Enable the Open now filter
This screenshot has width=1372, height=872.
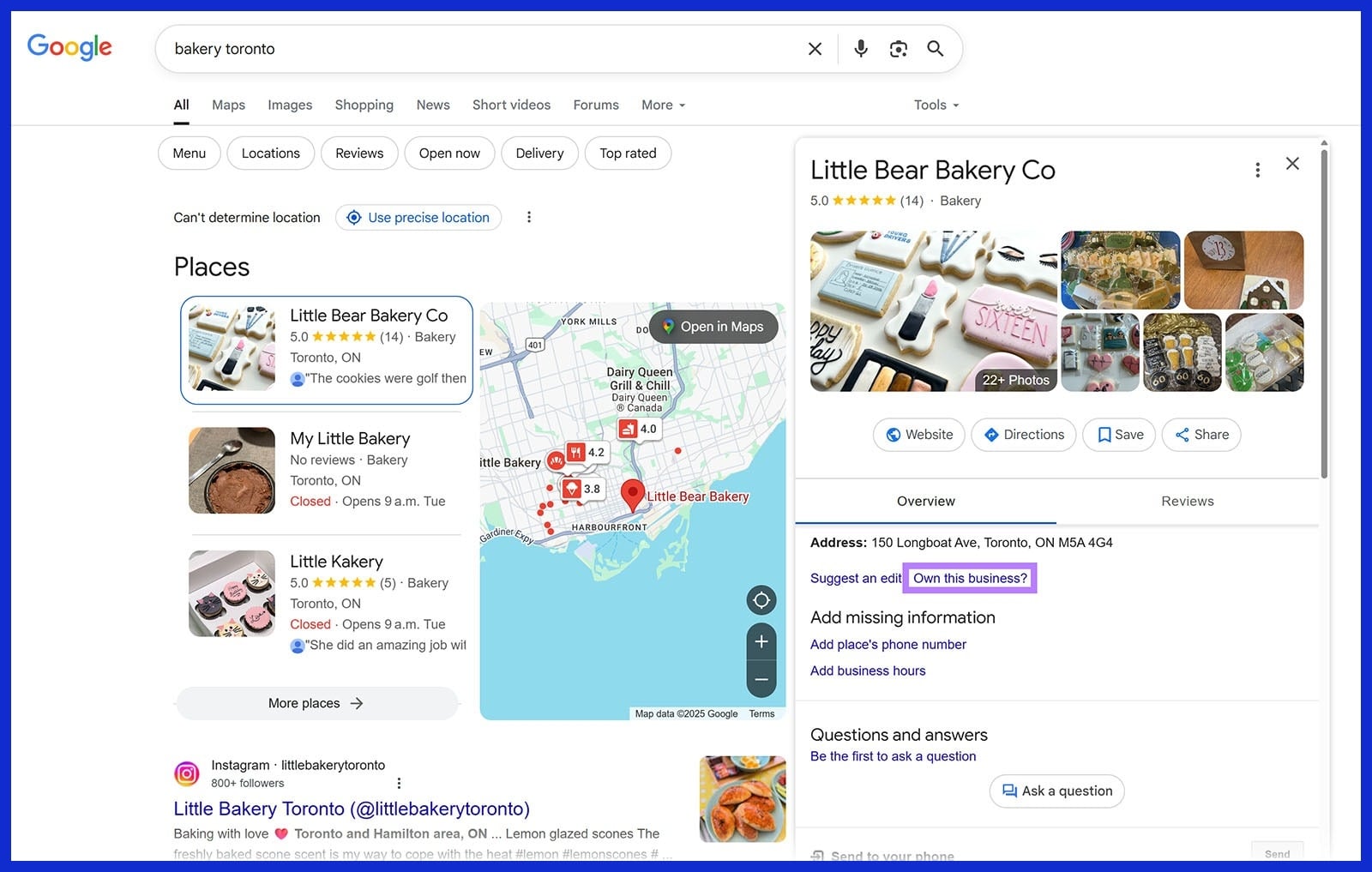(448, 153)
